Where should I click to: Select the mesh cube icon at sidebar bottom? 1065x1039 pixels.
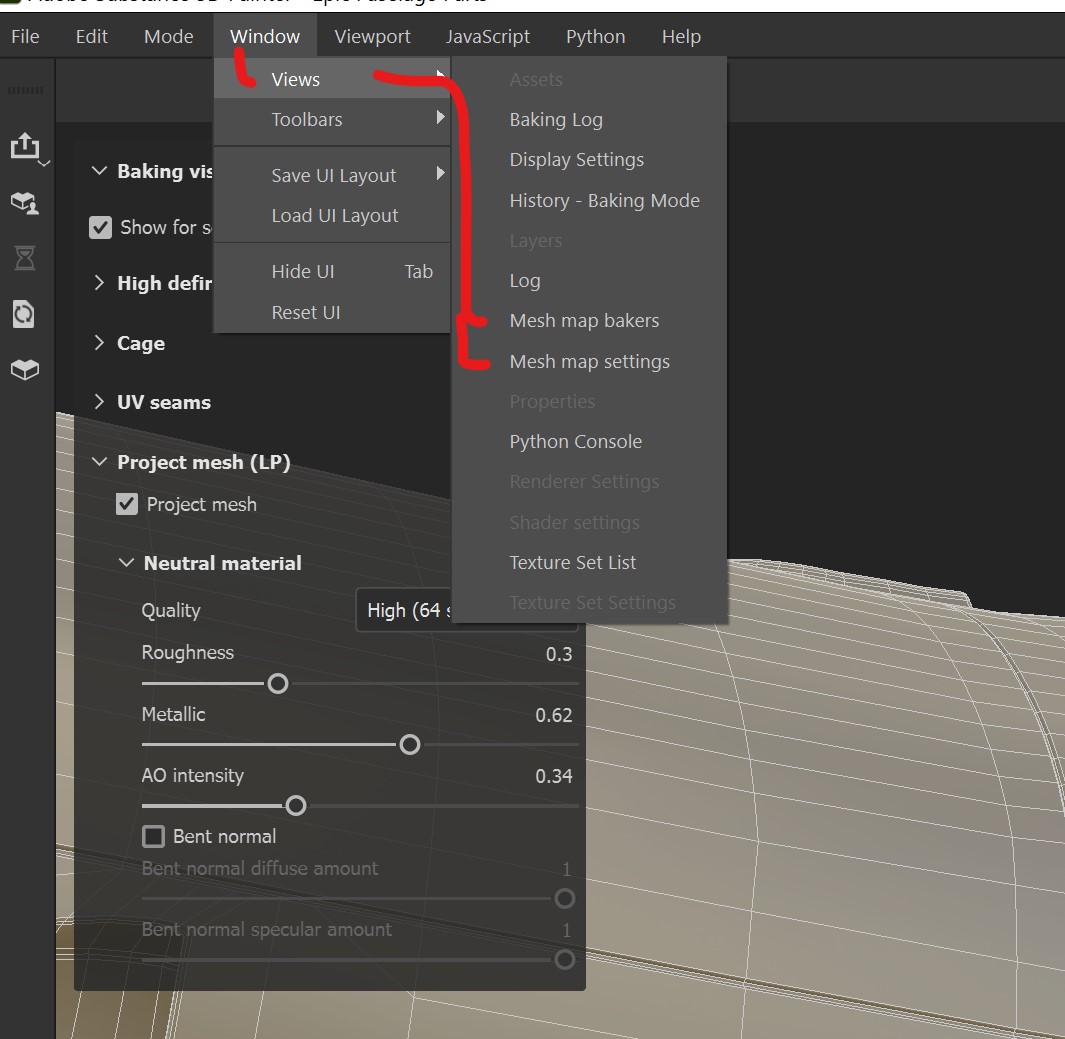click(25, 369)
